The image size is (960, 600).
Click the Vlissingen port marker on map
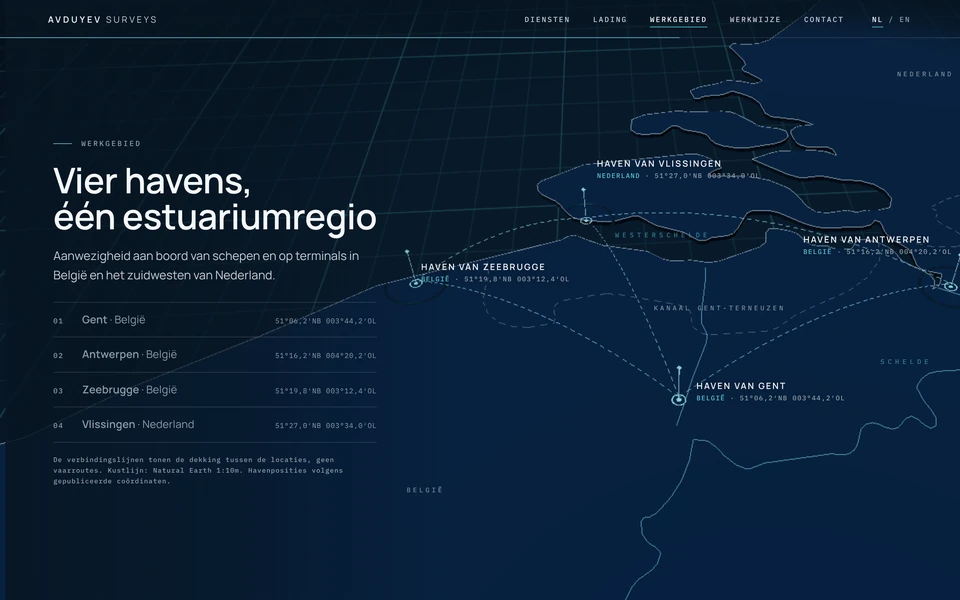pos(586,220)
